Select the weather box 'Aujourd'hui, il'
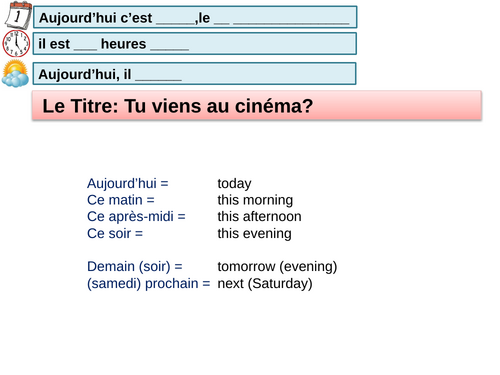 coord(195,74)
